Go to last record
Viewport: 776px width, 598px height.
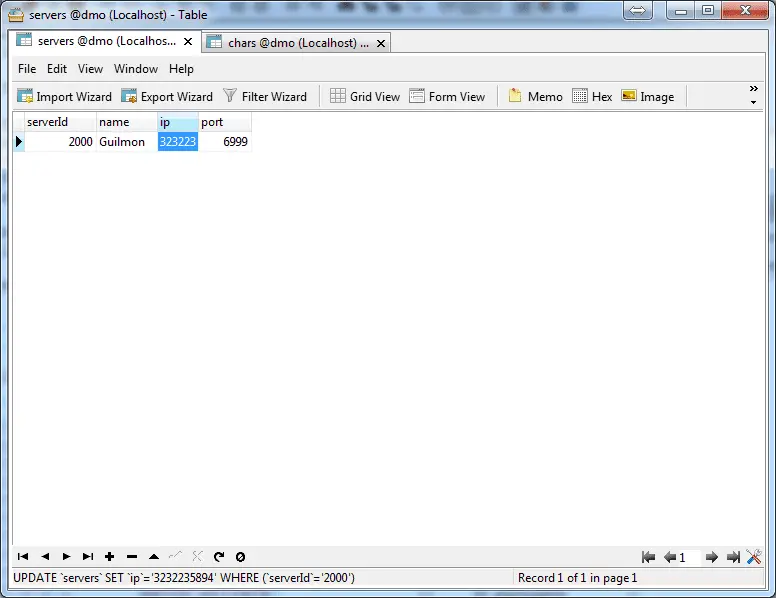tap(88, 556)
